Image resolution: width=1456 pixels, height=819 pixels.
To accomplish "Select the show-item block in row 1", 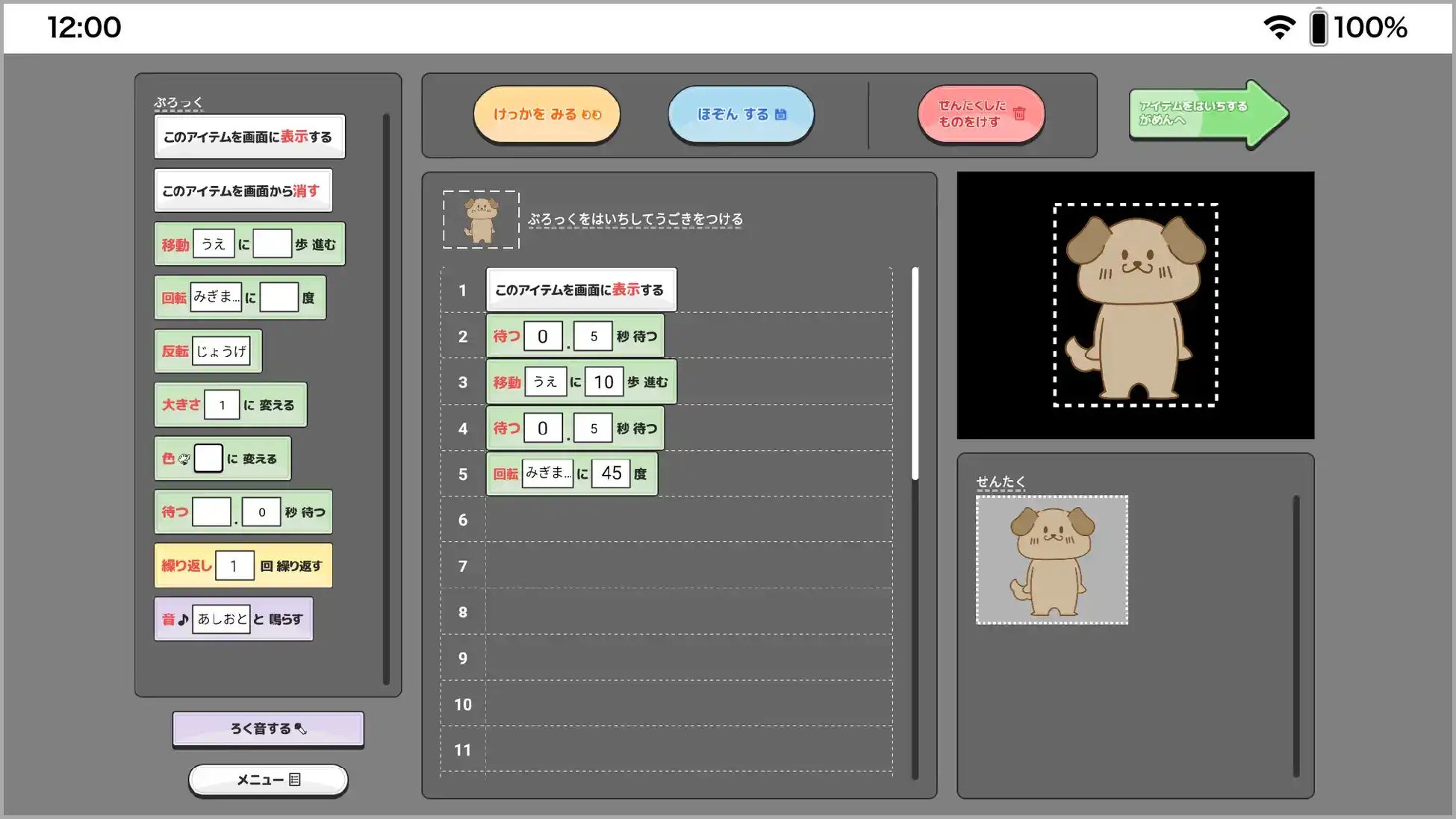I will tap(580, 290).
